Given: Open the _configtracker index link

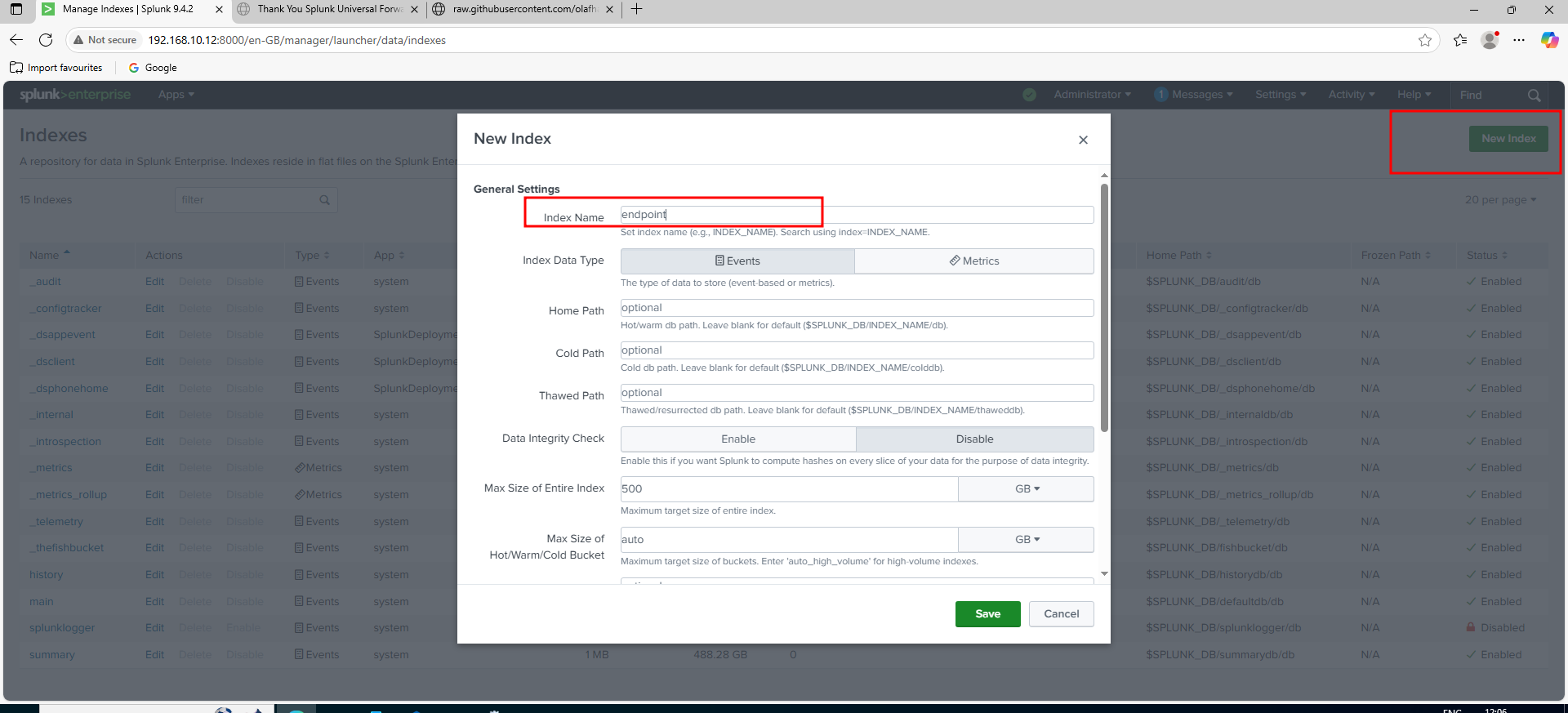Looking at the screenshot, I should tap(65, 309).
